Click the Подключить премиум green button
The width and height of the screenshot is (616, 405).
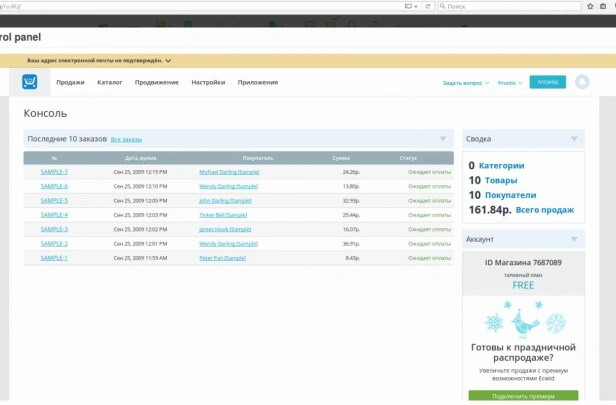pos(523,395)
